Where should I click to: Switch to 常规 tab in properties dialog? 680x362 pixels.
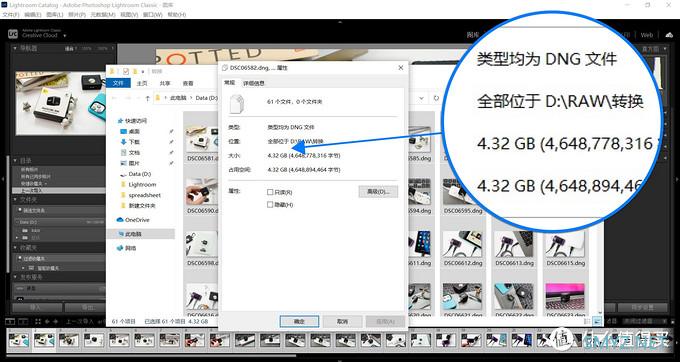[229, 82]
